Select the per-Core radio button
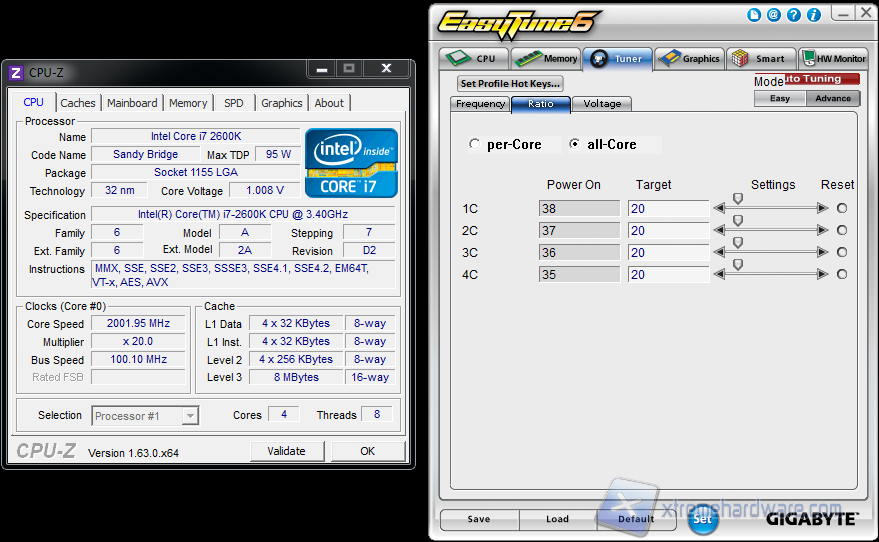Image resolution: width=879 pixels, height=542 pixels. coord(474,144)
